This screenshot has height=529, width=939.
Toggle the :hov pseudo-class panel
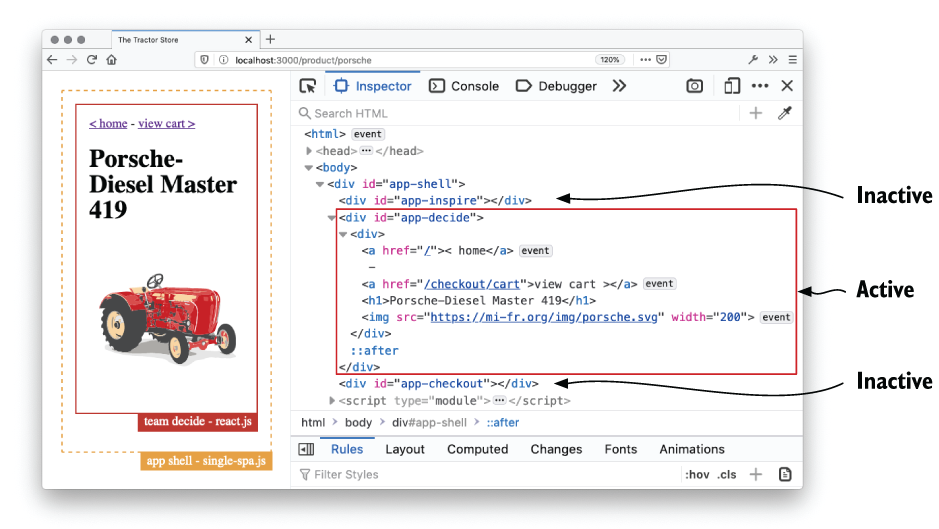pyautogui.click(x=697, y=474)
